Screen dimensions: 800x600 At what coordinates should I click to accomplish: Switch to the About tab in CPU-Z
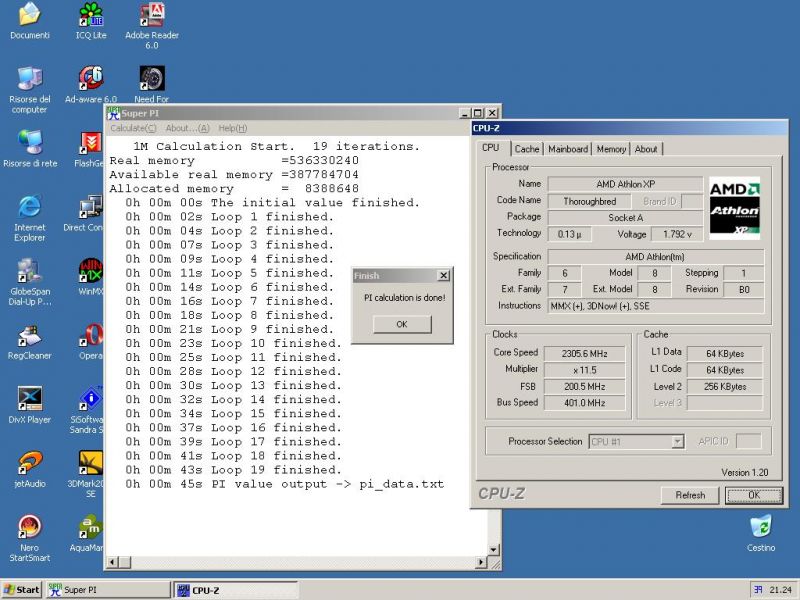click(x=646, y=149)
